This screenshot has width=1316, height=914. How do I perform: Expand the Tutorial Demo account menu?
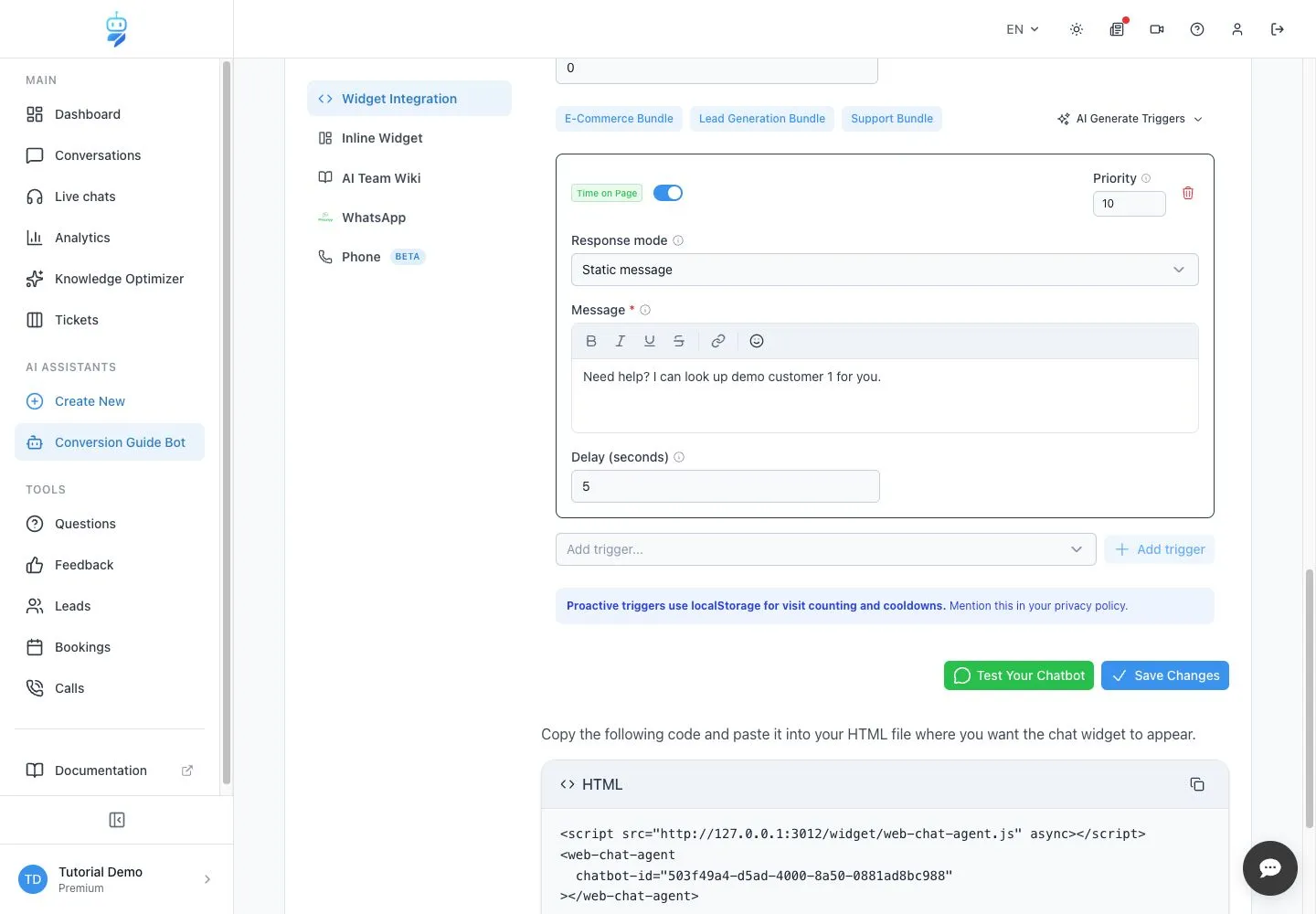tap(116, 879)
